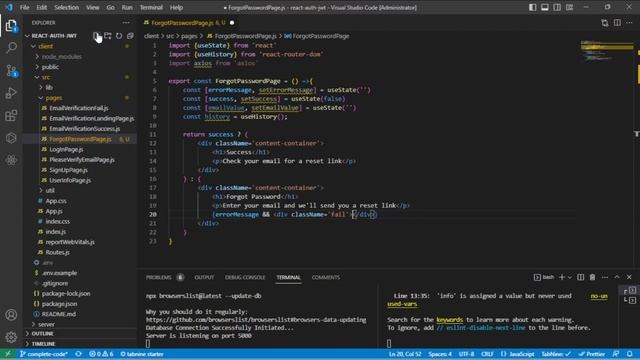640x360 pixels.
Task: Toggle the bottom panel layout button
Action: pos(544,7)
